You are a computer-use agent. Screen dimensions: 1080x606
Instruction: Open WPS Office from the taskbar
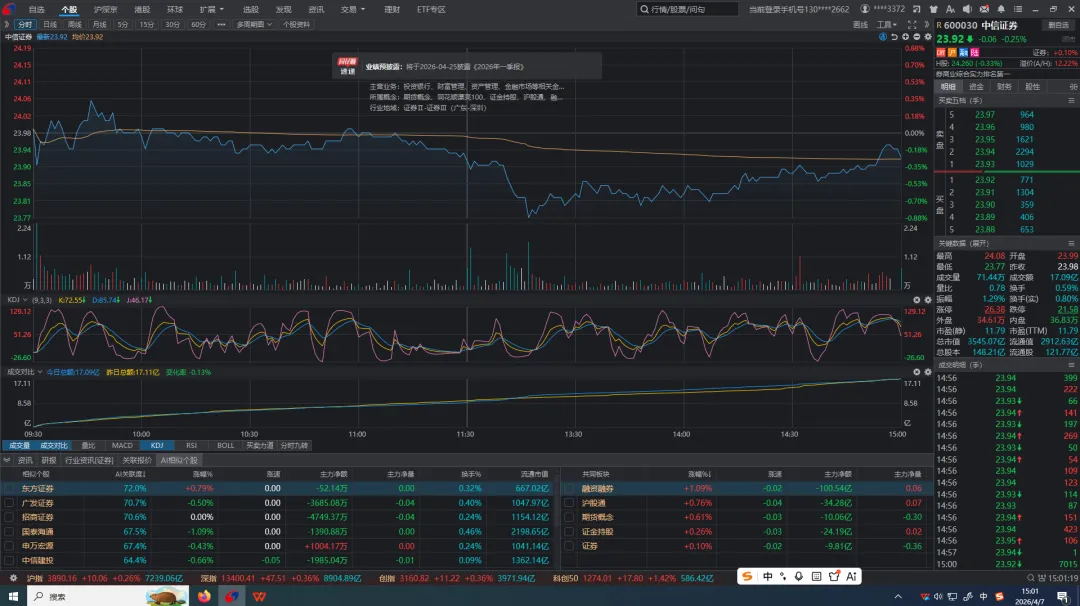259,596
